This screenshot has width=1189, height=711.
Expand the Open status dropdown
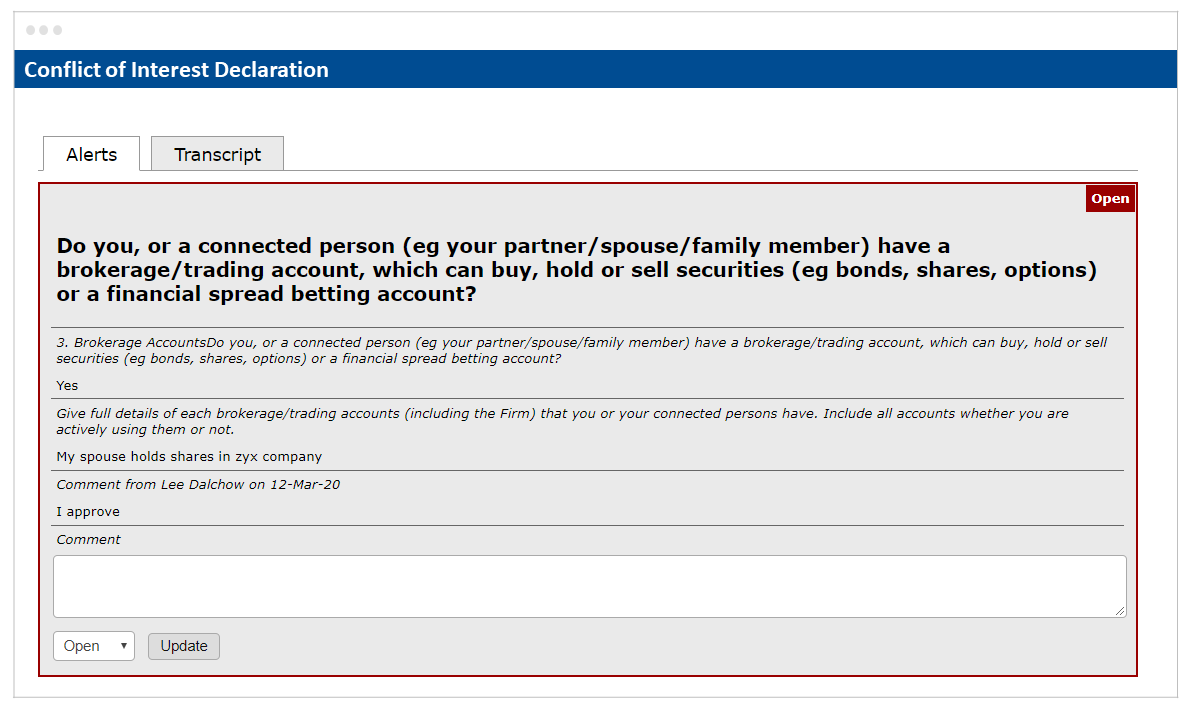[x=94, y=646]
